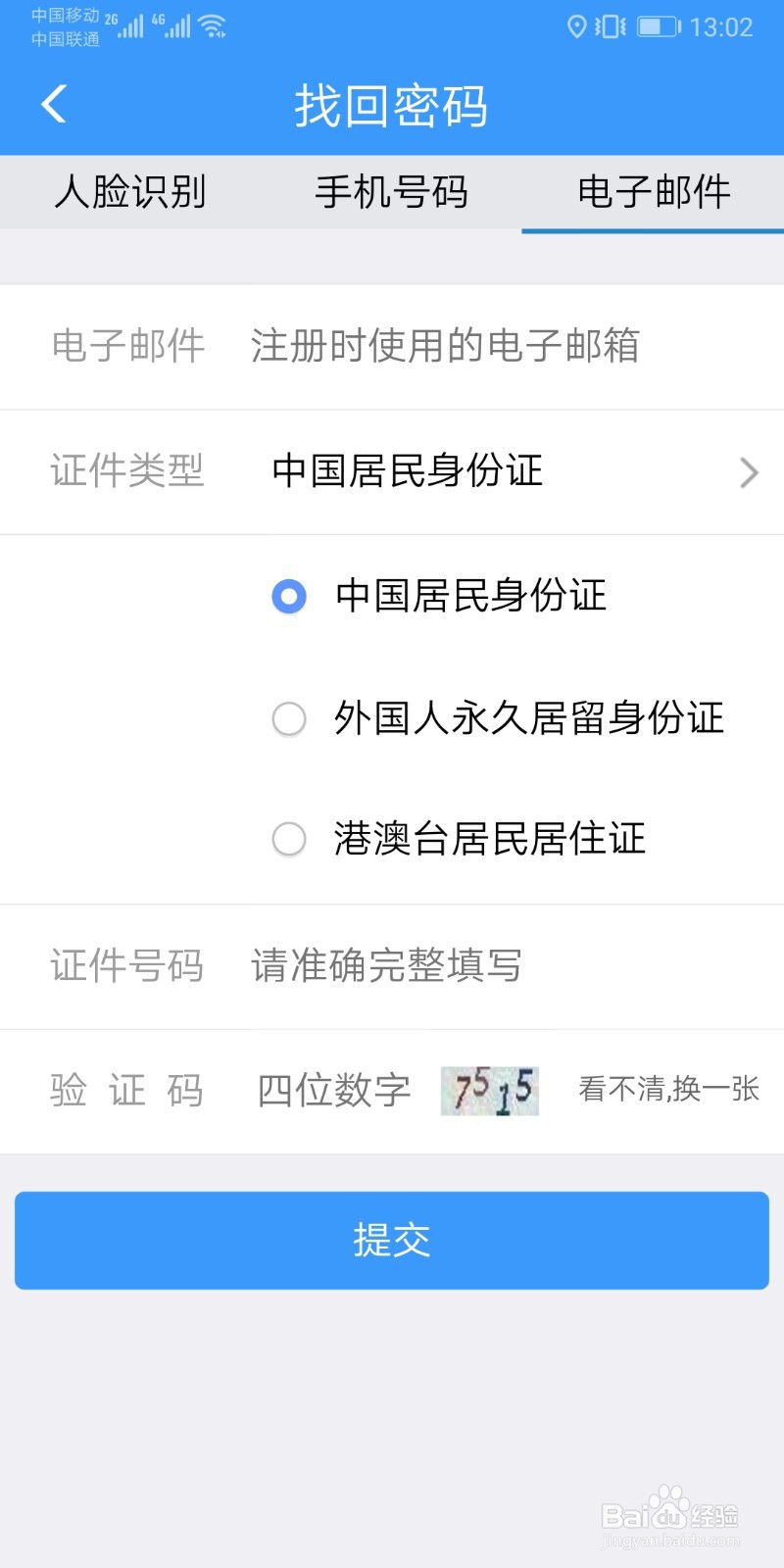The height and width of the screenshot is (1568, 784).
Task: Tap the Wi-Fi signal icon
Action: point(213,26)
